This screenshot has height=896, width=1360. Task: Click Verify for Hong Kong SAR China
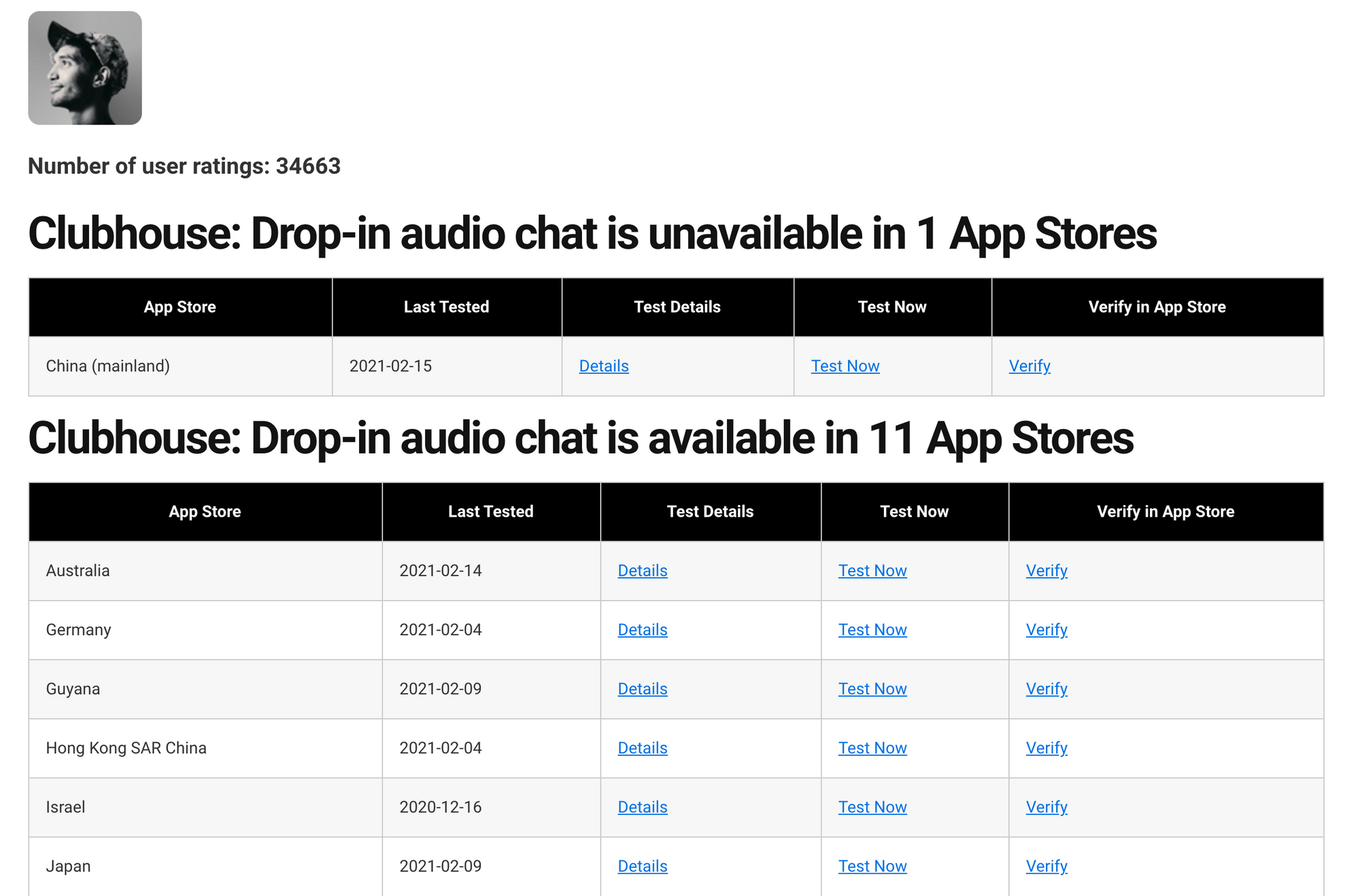1047,748
